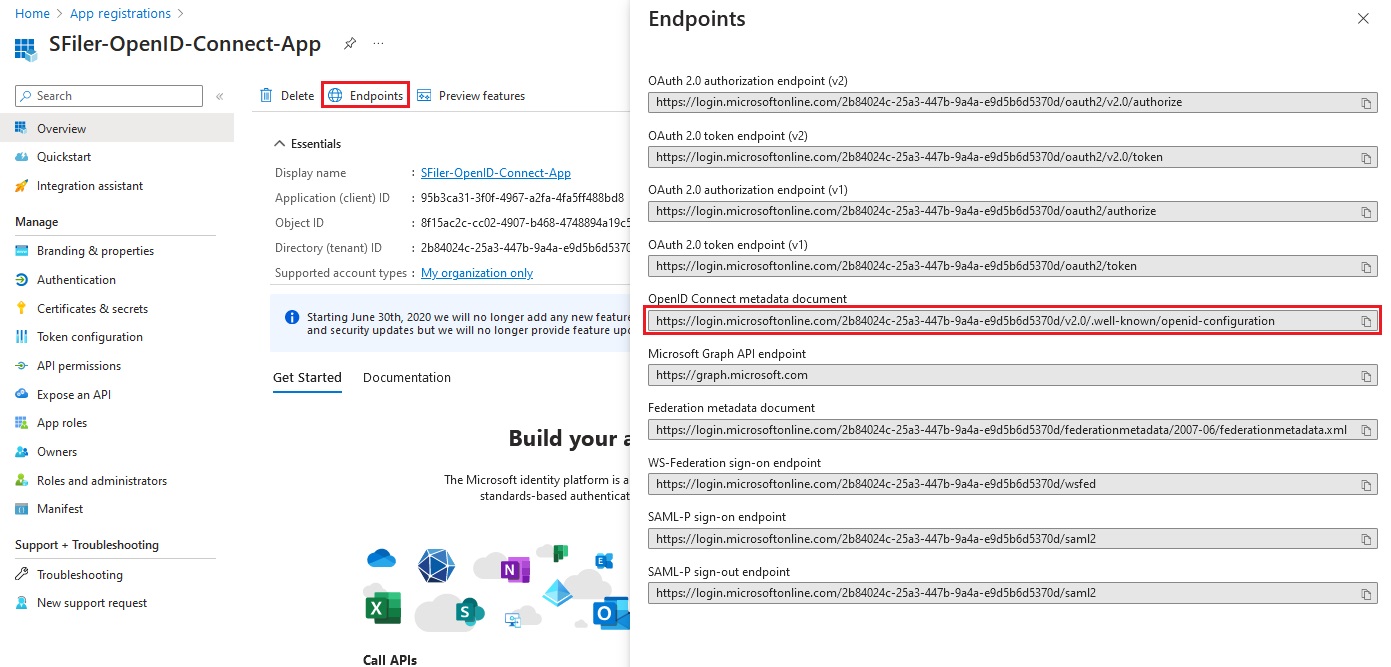Screen dimensions: 1391x667
Task: Select Overview in the sidebar
Action: [x=117, y=128]
